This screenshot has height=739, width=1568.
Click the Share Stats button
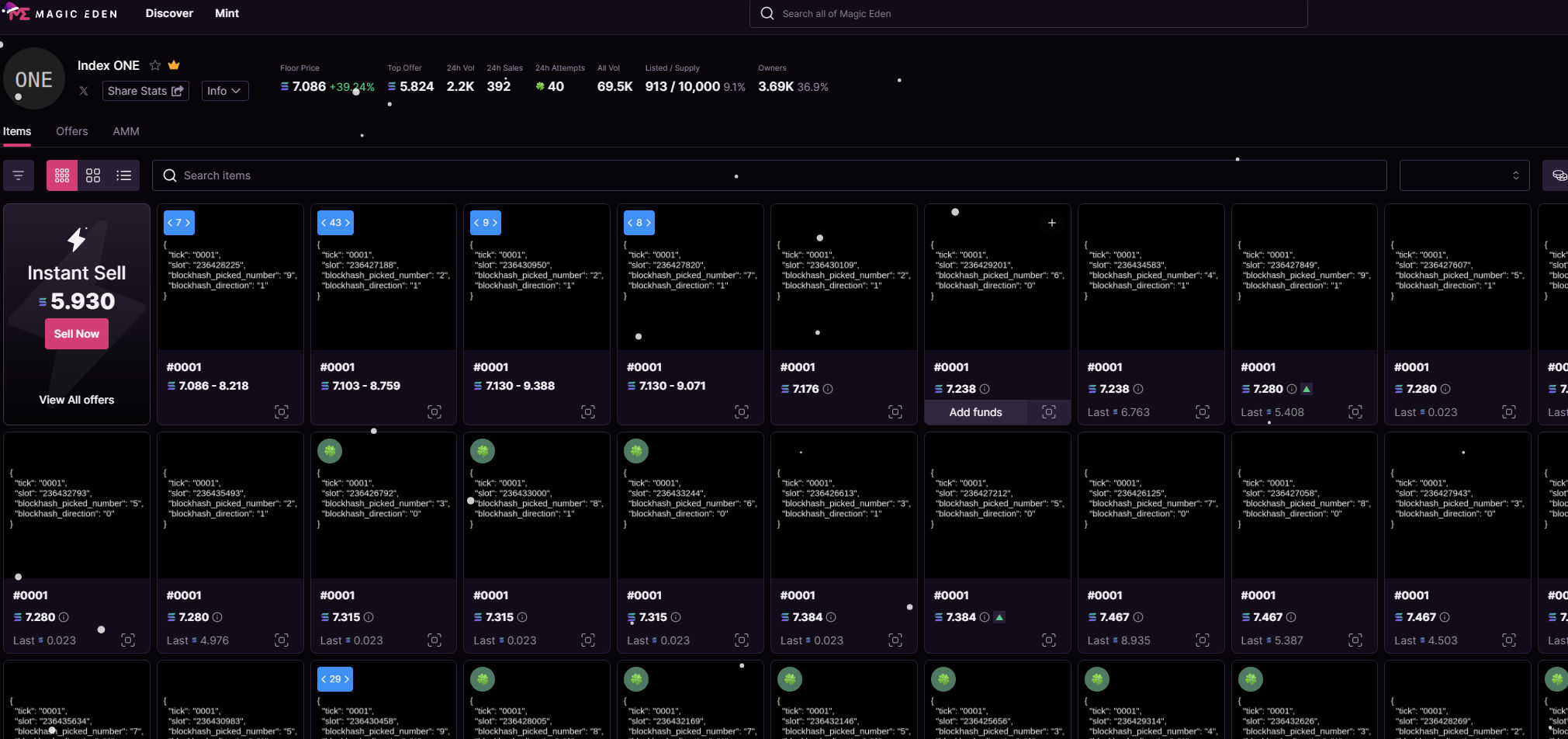tap(146, 91)
